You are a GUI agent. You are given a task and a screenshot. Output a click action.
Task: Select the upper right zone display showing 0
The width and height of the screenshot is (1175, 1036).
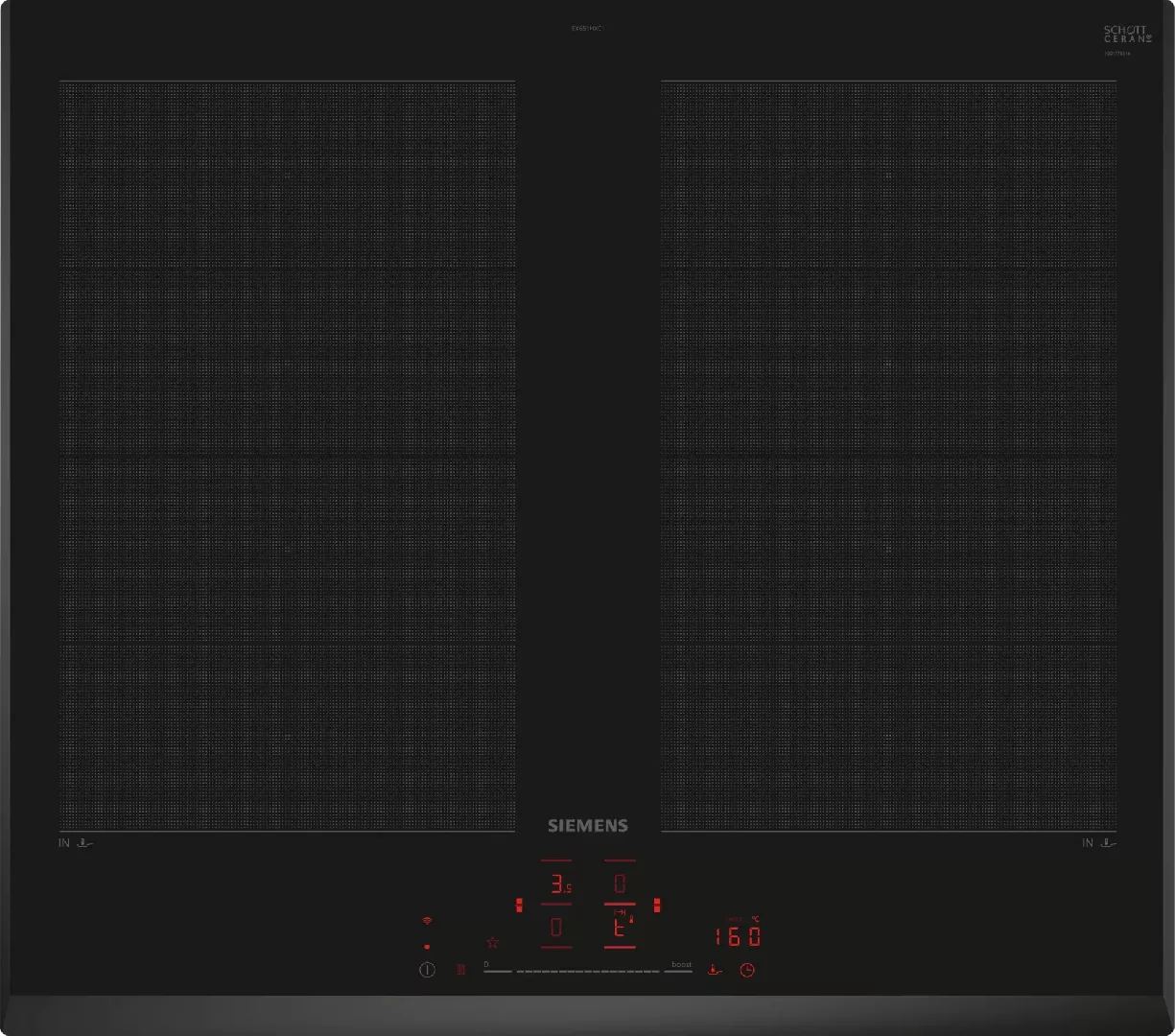pyautogui.click(x=620, y=883)
